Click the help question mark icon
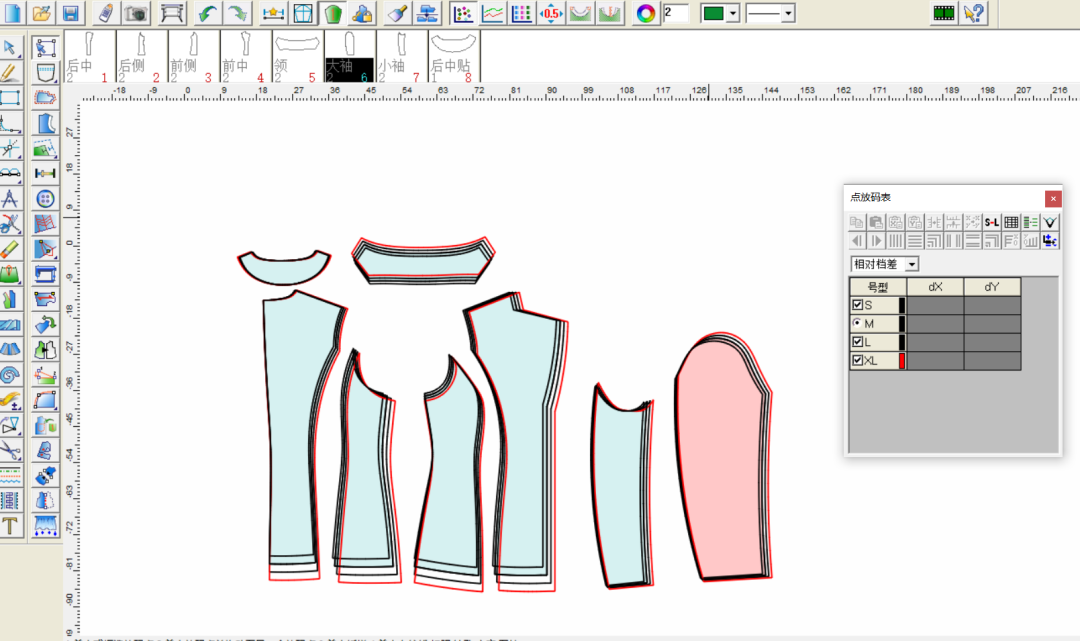Viewport: 1080px width, 641px height. (x=973, y=13)
